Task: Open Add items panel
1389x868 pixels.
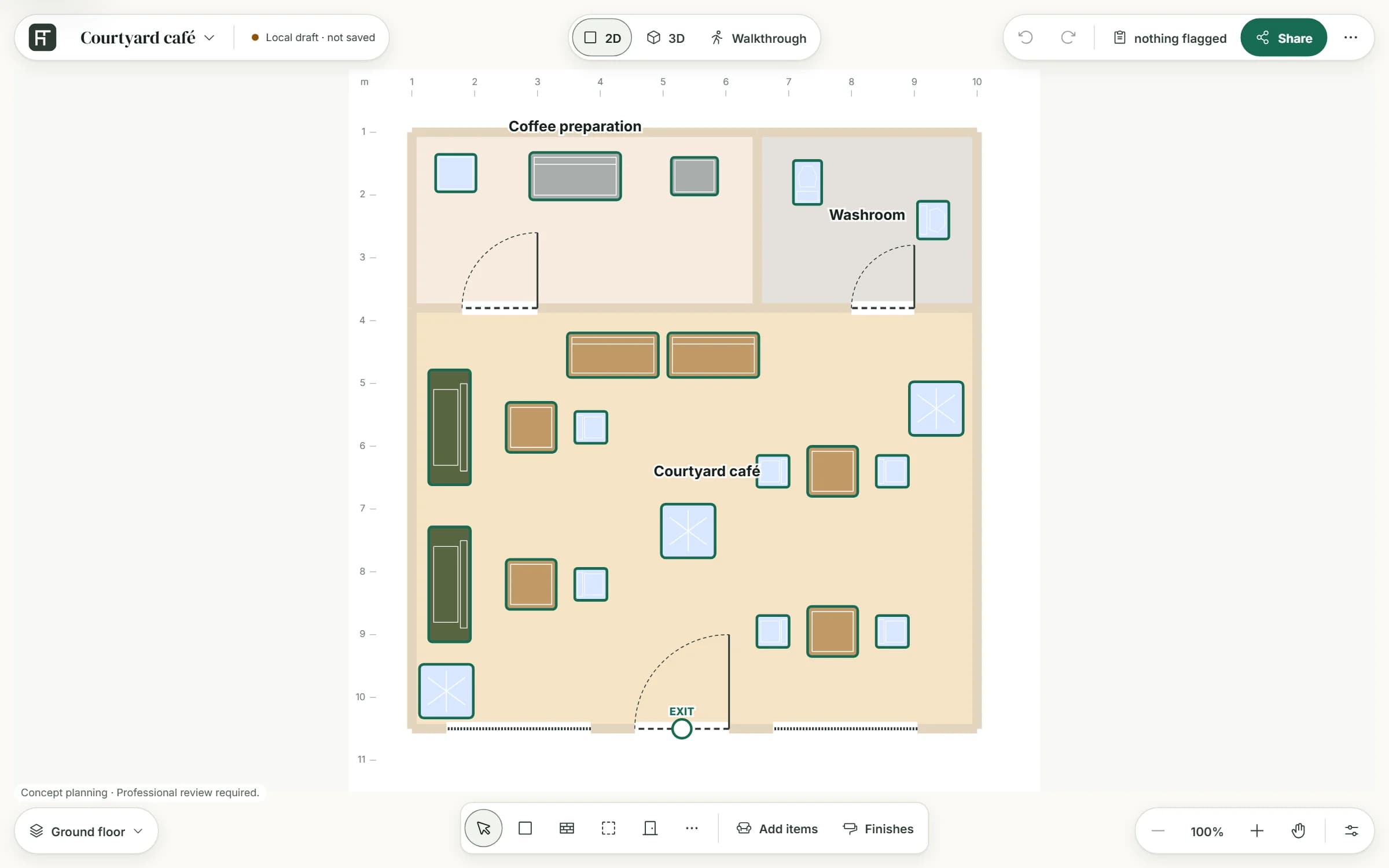Action: [x=777, y=829]
